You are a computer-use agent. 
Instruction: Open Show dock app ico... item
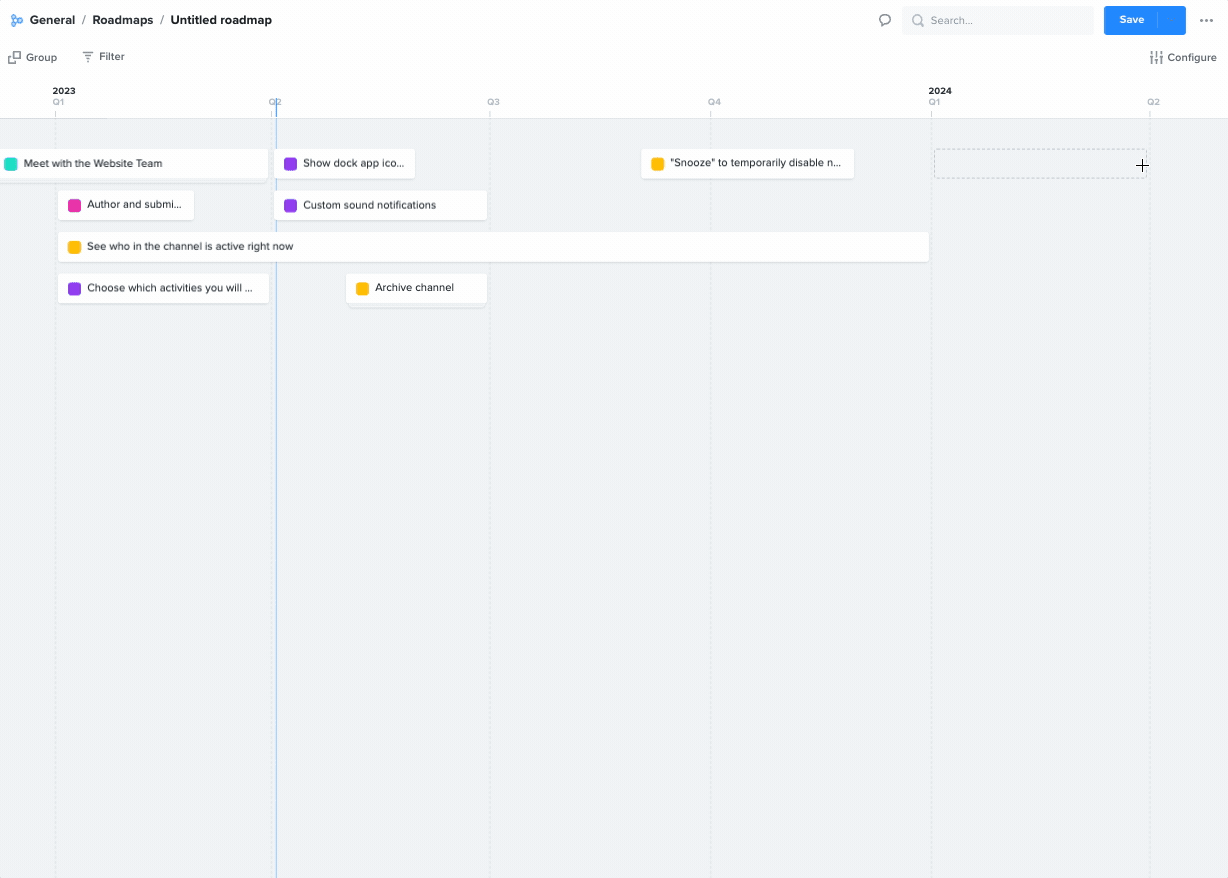pos(344,164)
